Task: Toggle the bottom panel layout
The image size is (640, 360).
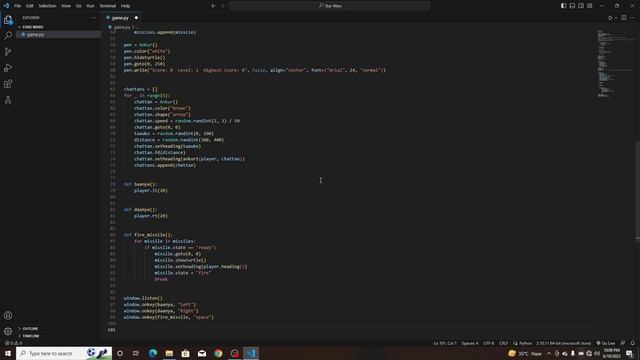Action: 572,6
